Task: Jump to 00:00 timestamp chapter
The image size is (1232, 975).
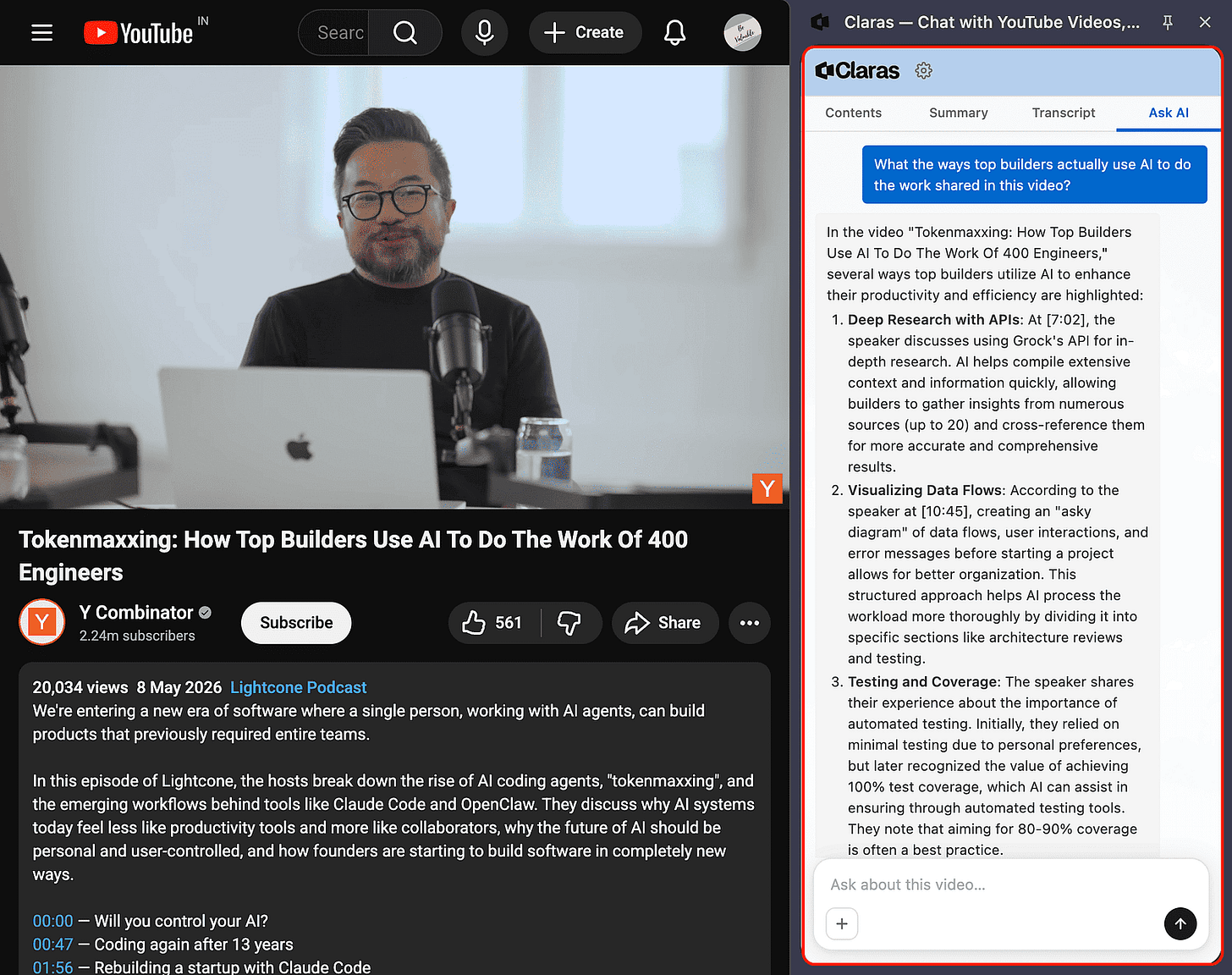Action: click(53, 921)
